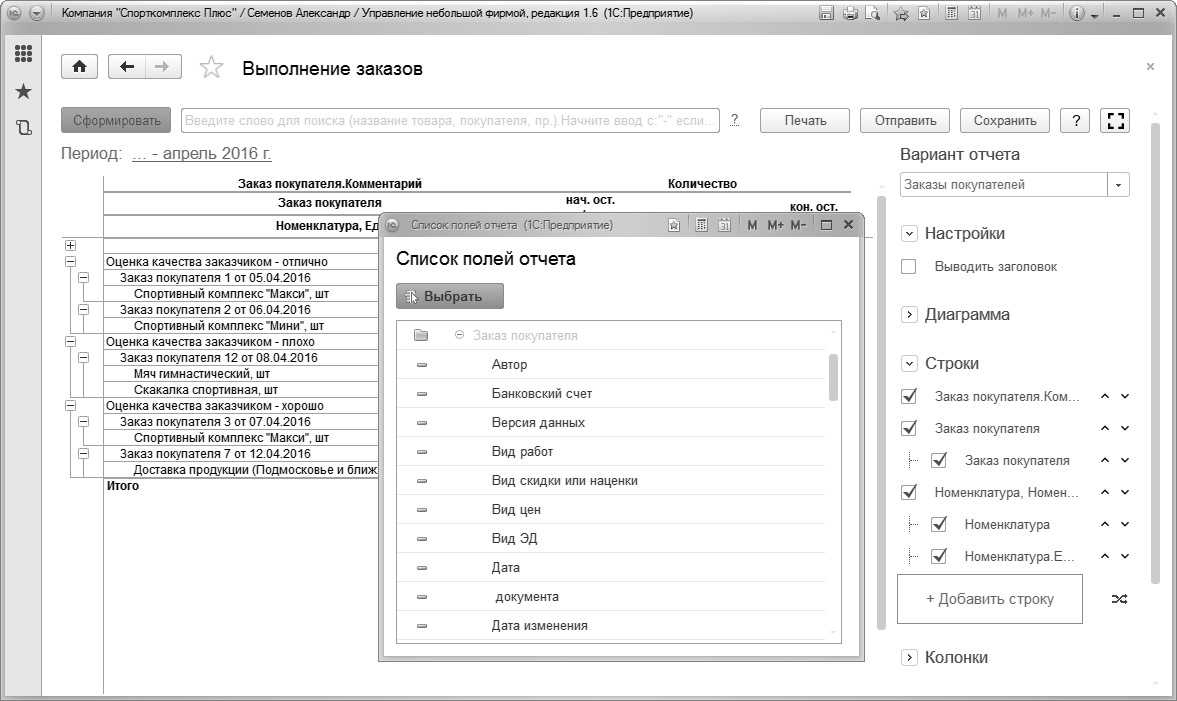Screen dimensions: 1177x701
Task: Click settings panel vertical scrollbar
Action: (x=1155, y=353)
